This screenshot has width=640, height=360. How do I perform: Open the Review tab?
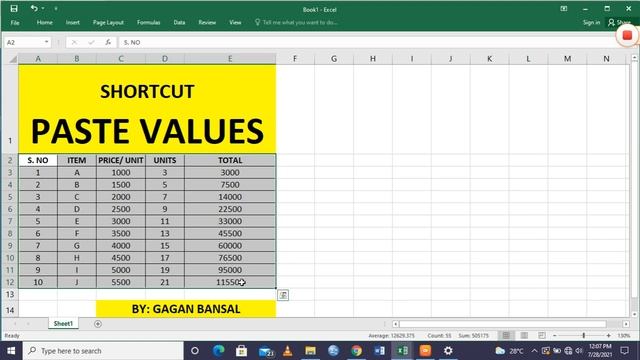pyautogui.click(x=207, y=22)
